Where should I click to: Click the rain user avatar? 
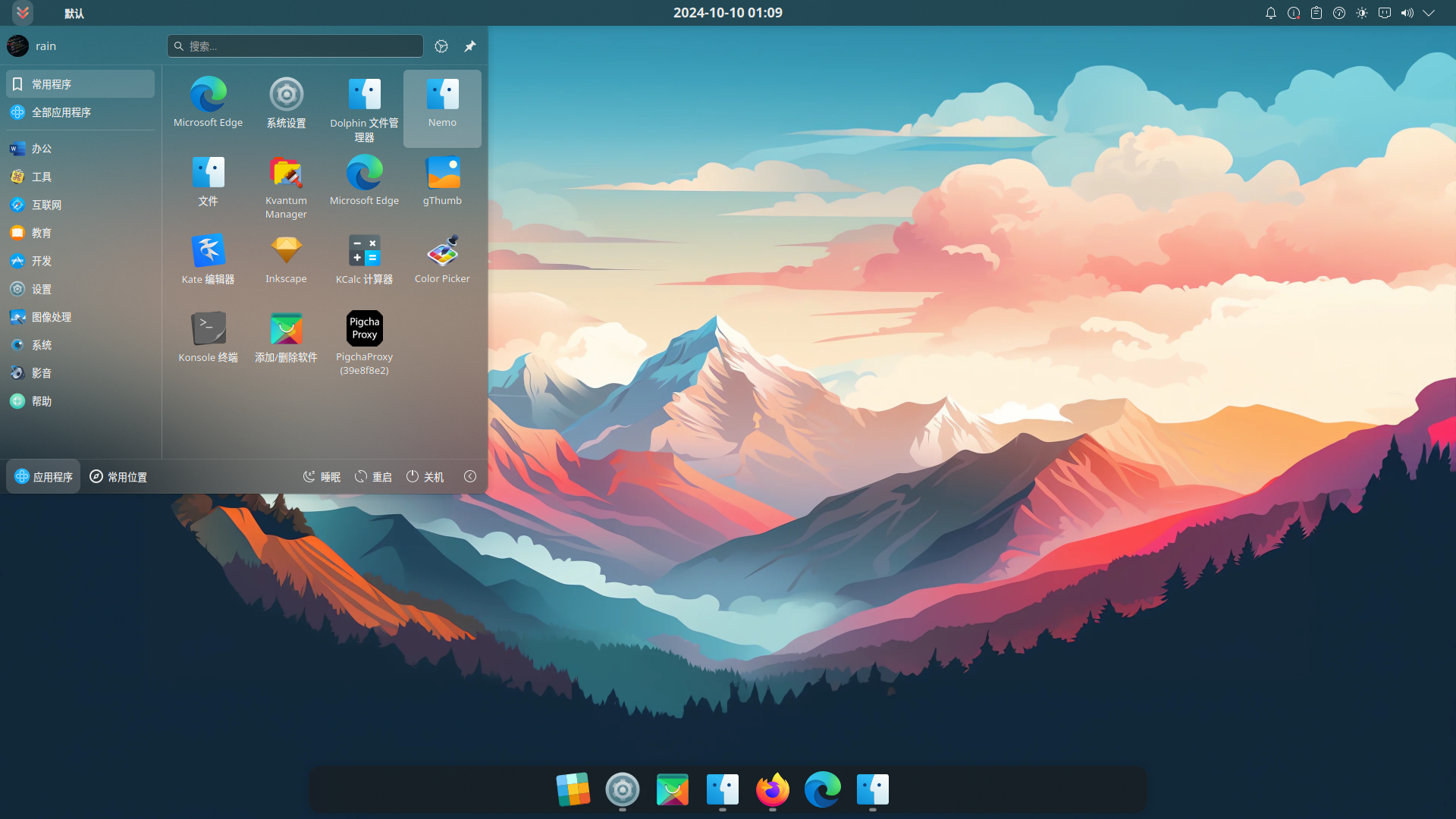[17, 46]
